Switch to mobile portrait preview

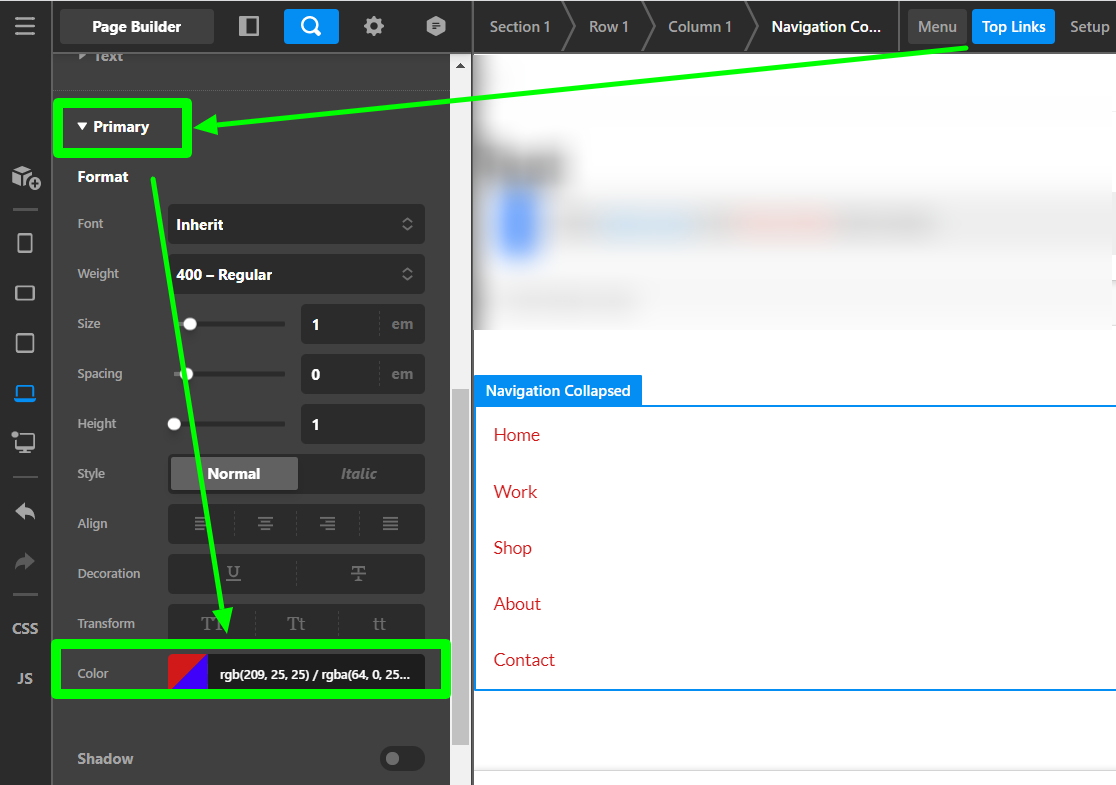coord(25,243)
